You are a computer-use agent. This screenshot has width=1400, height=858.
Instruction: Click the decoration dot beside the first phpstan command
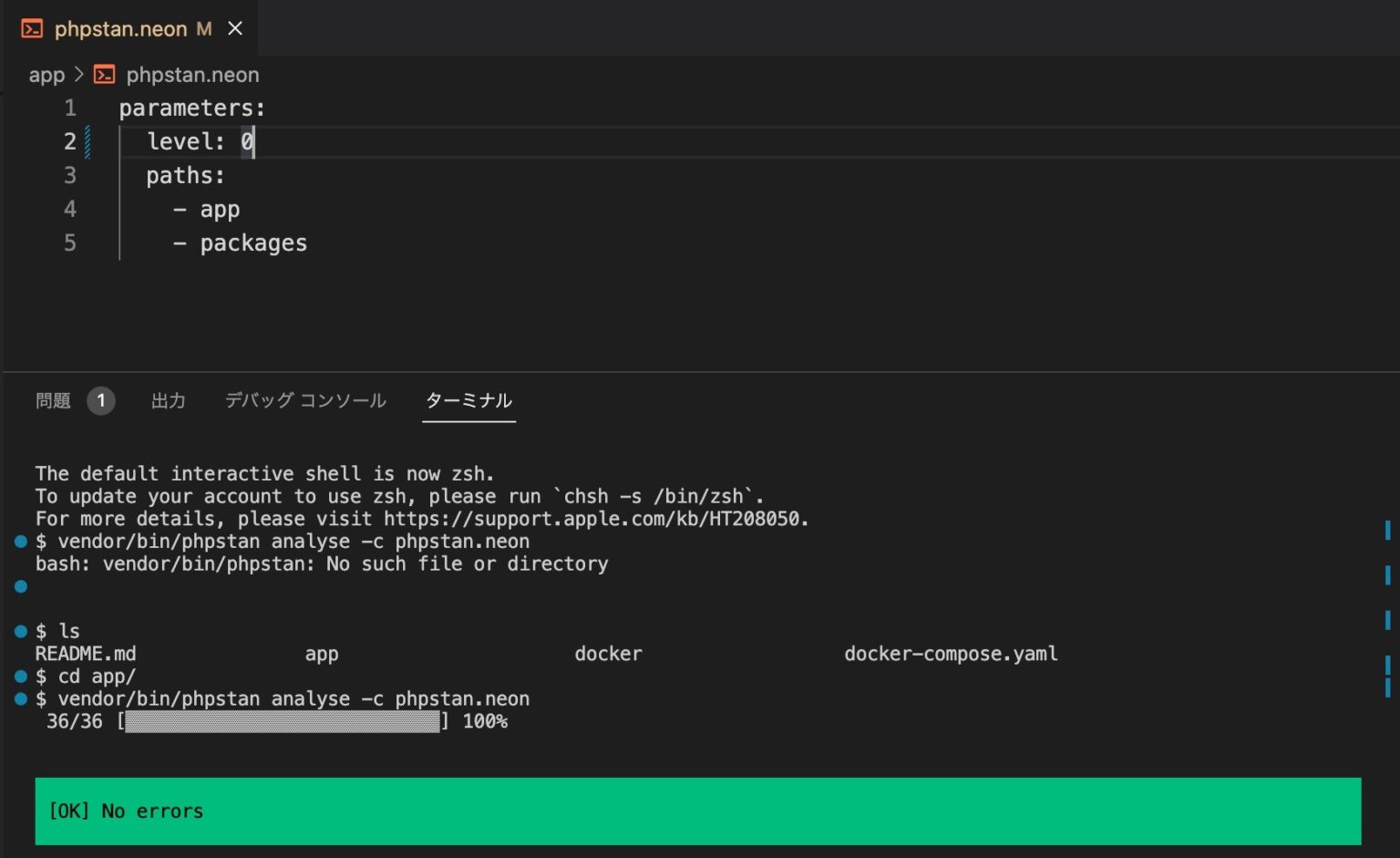point(19,542)
